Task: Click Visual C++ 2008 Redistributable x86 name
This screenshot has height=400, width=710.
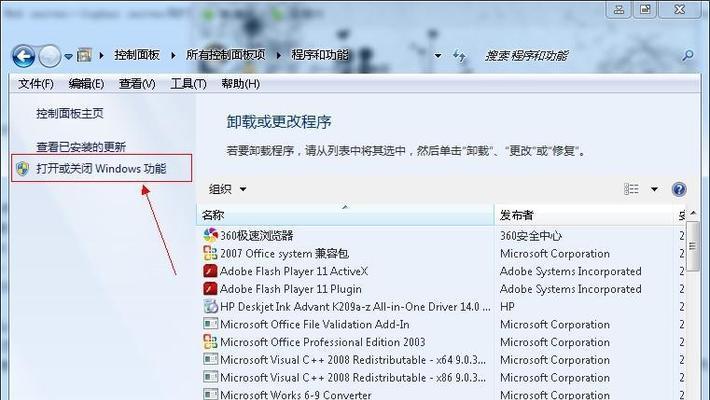Action: [x=353, y=377]
